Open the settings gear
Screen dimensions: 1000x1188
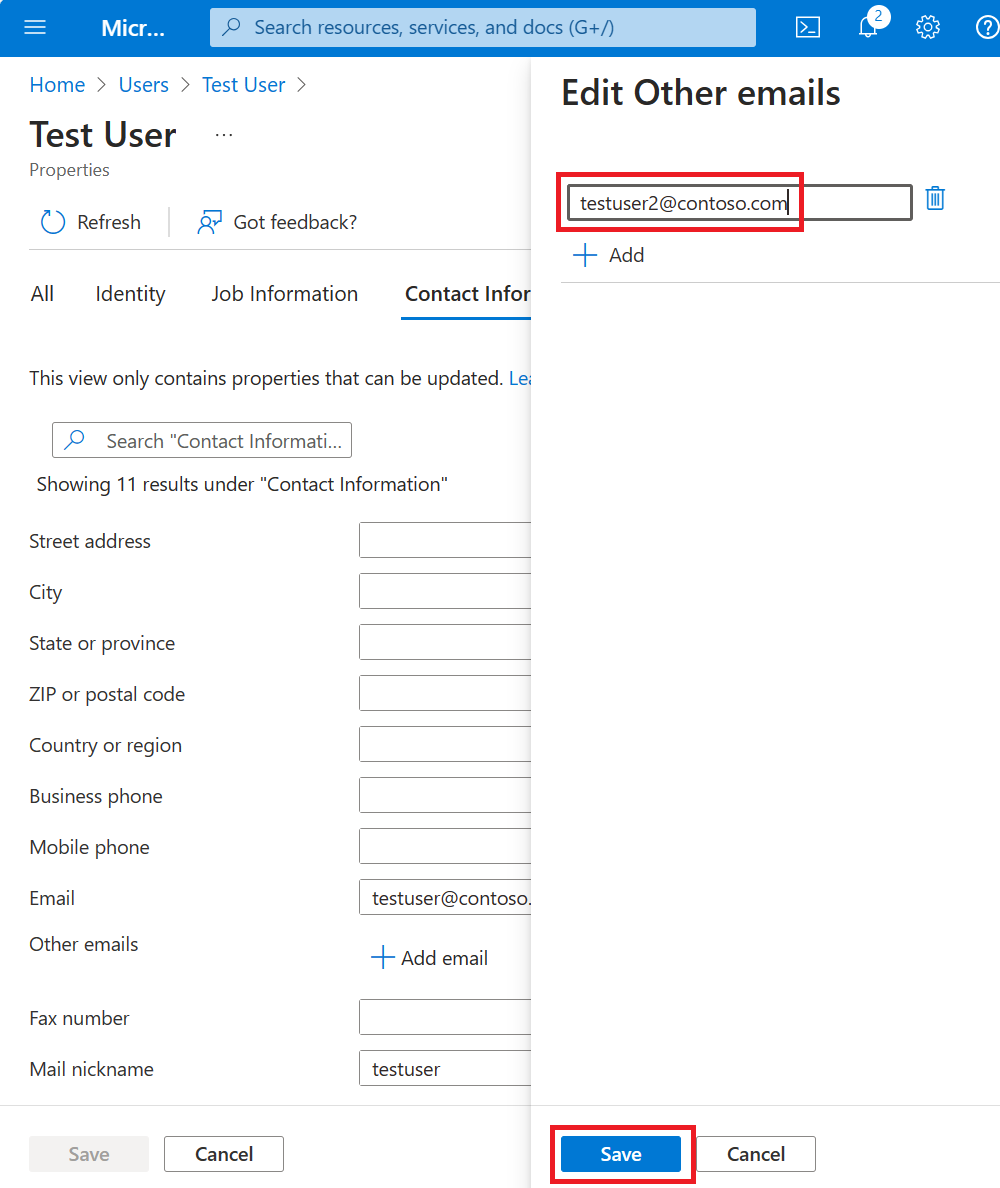click(927, 28)
